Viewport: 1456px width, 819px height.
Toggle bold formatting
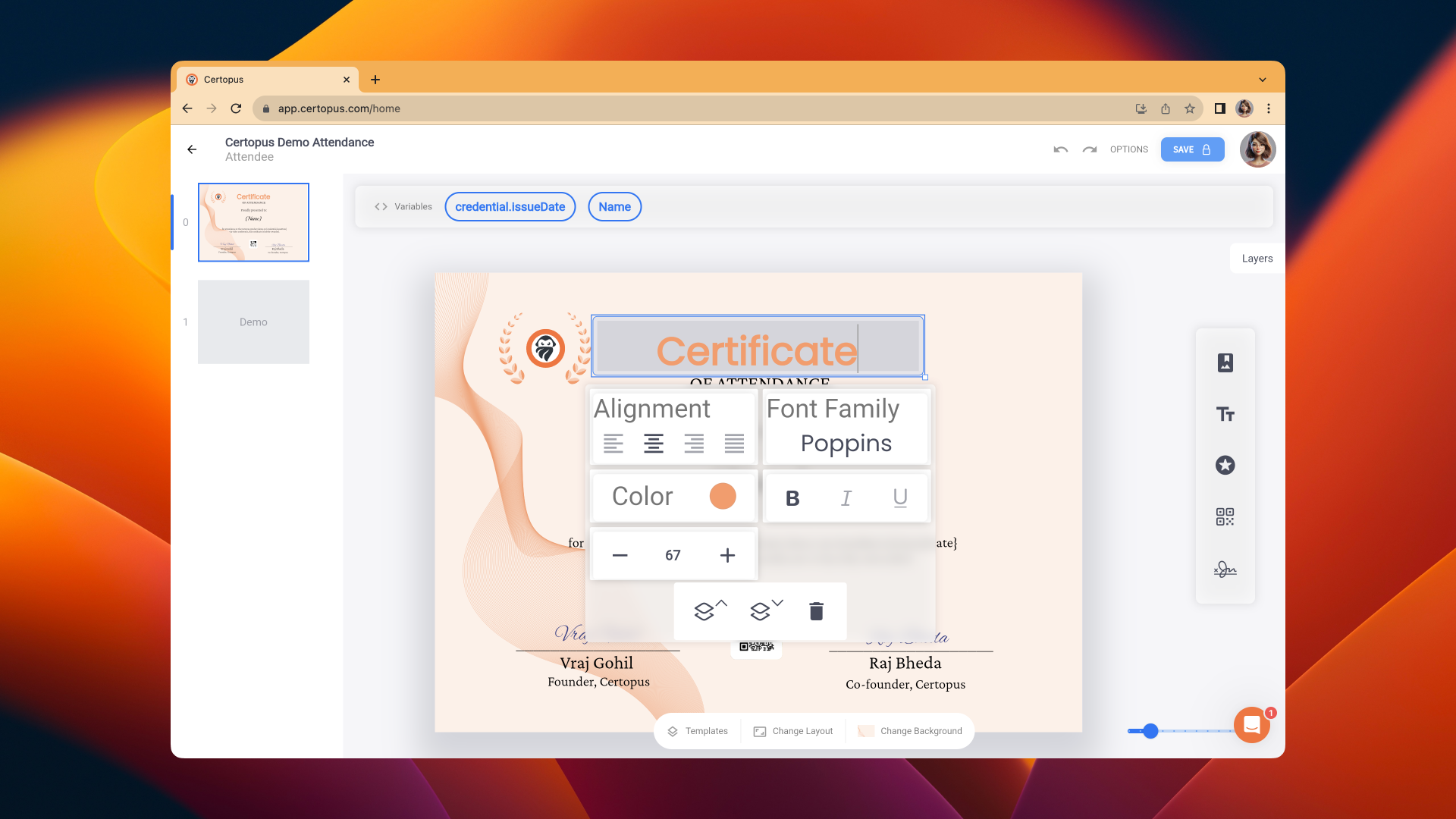(792, 498)
